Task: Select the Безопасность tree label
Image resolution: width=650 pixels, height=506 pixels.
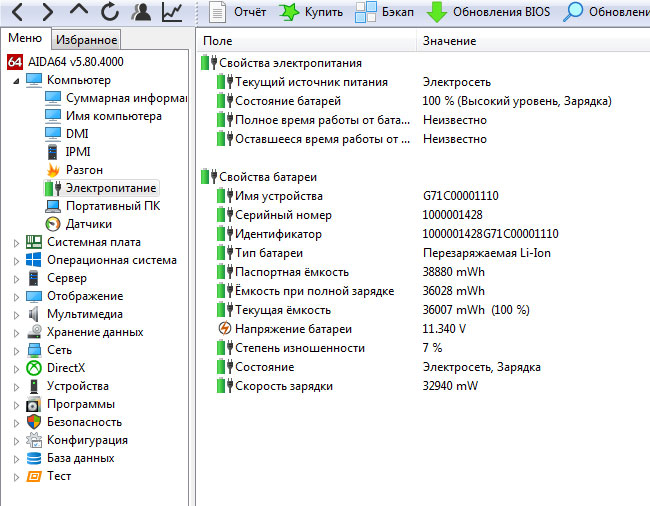Action: 84,422
